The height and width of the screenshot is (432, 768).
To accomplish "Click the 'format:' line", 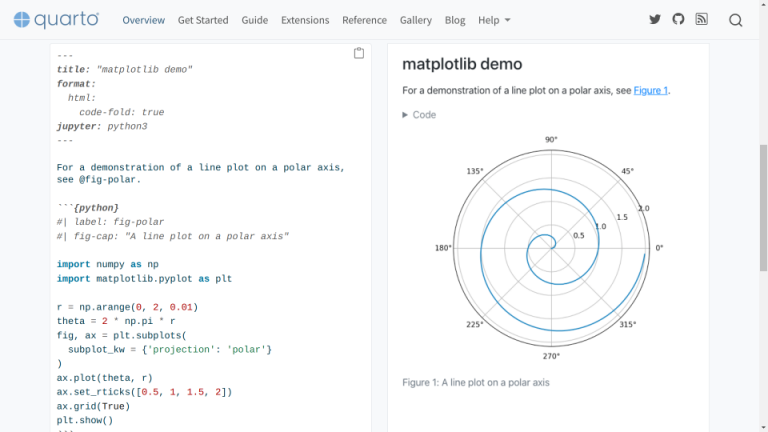I will [76, 84].
